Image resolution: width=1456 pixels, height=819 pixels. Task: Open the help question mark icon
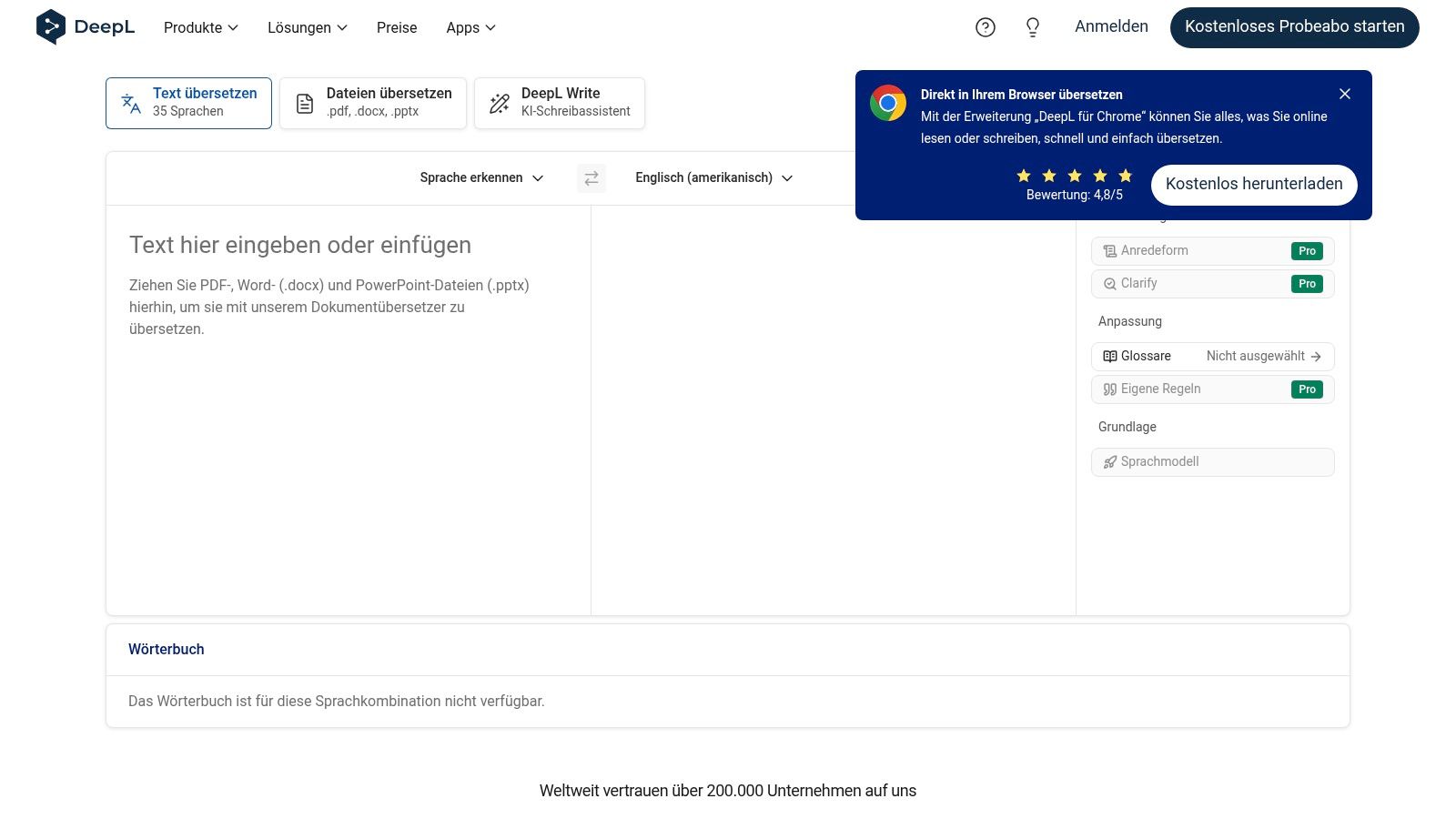click(x=986, y=27)
